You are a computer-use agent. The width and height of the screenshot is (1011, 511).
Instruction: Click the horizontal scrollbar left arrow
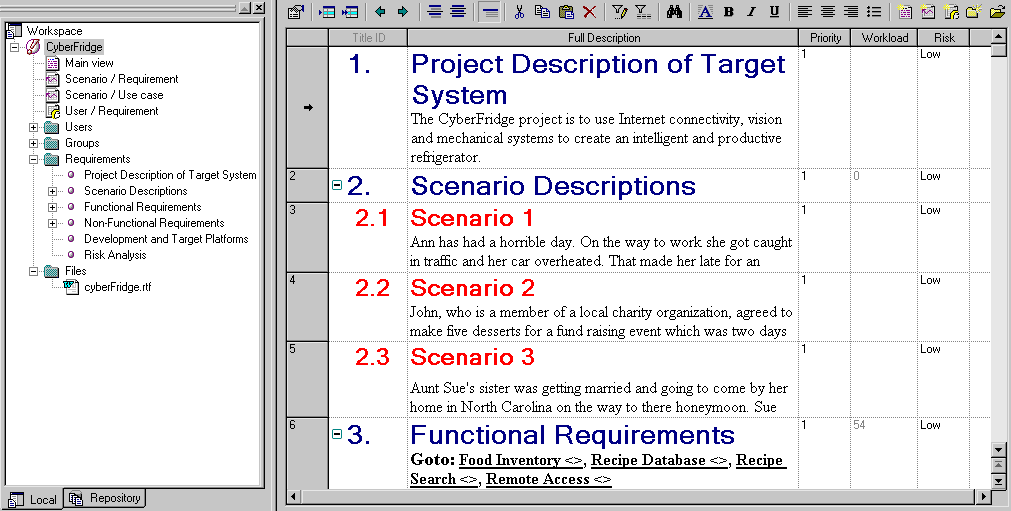[293, 496]
